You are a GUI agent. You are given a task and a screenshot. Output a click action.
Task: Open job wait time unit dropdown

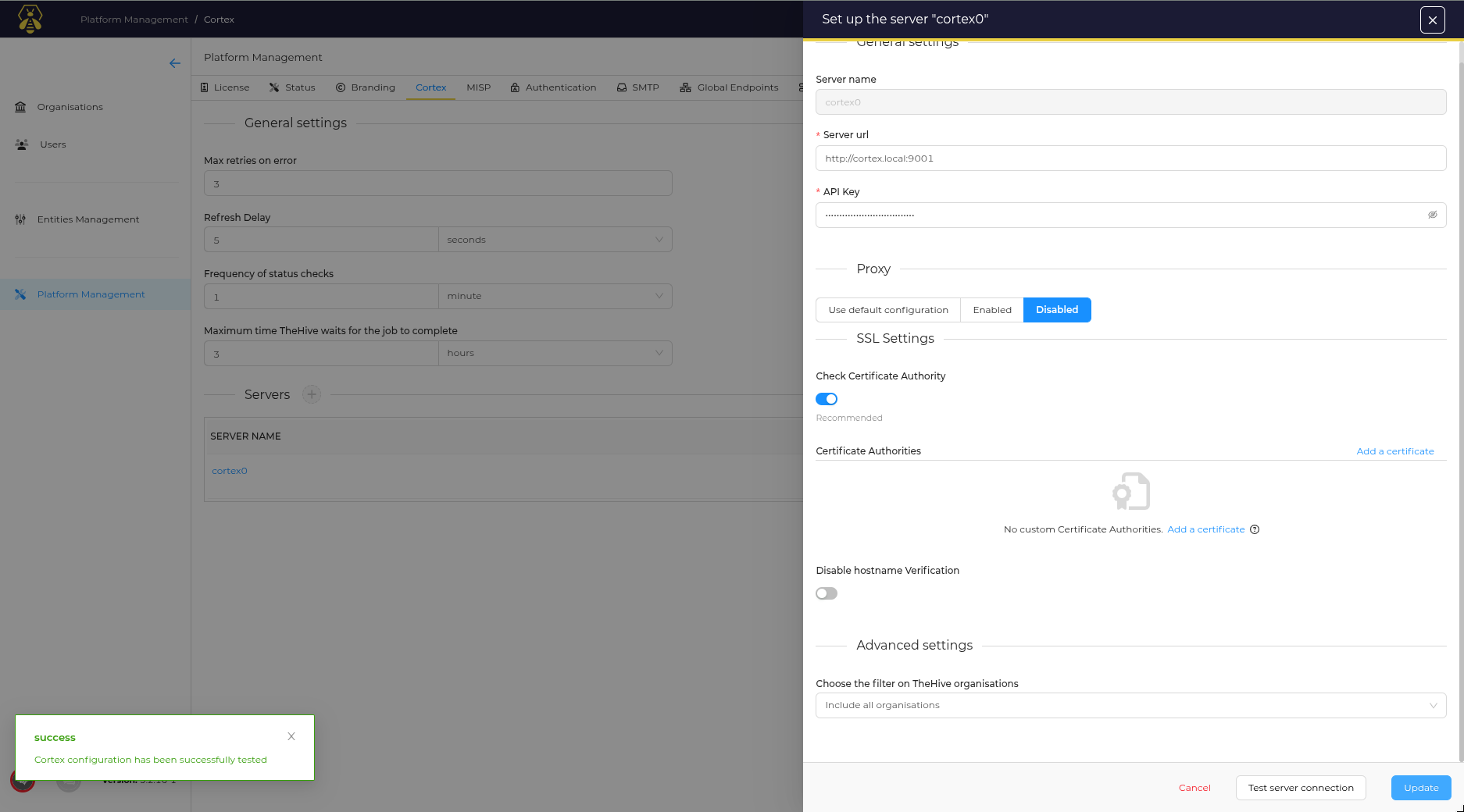(x=555, y=353)
